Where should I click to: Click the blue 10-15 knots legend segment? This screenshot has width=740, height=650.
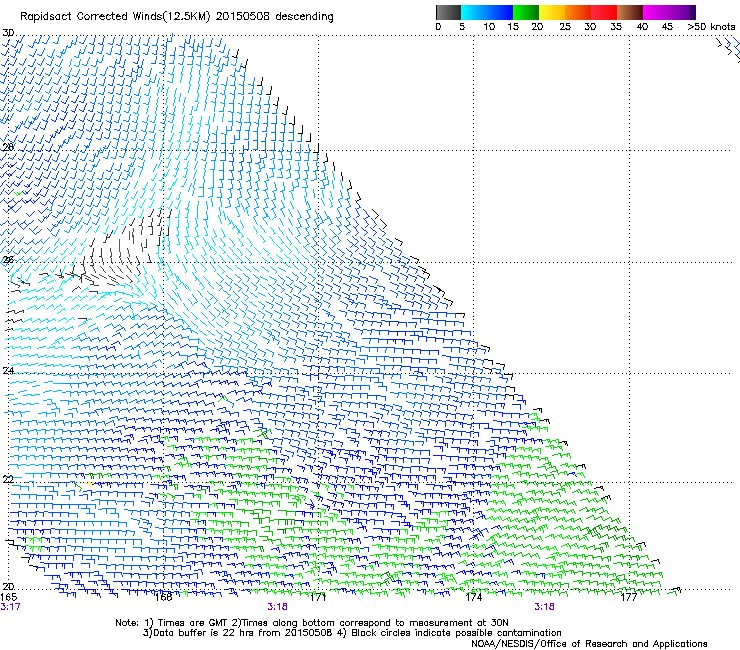500,12
